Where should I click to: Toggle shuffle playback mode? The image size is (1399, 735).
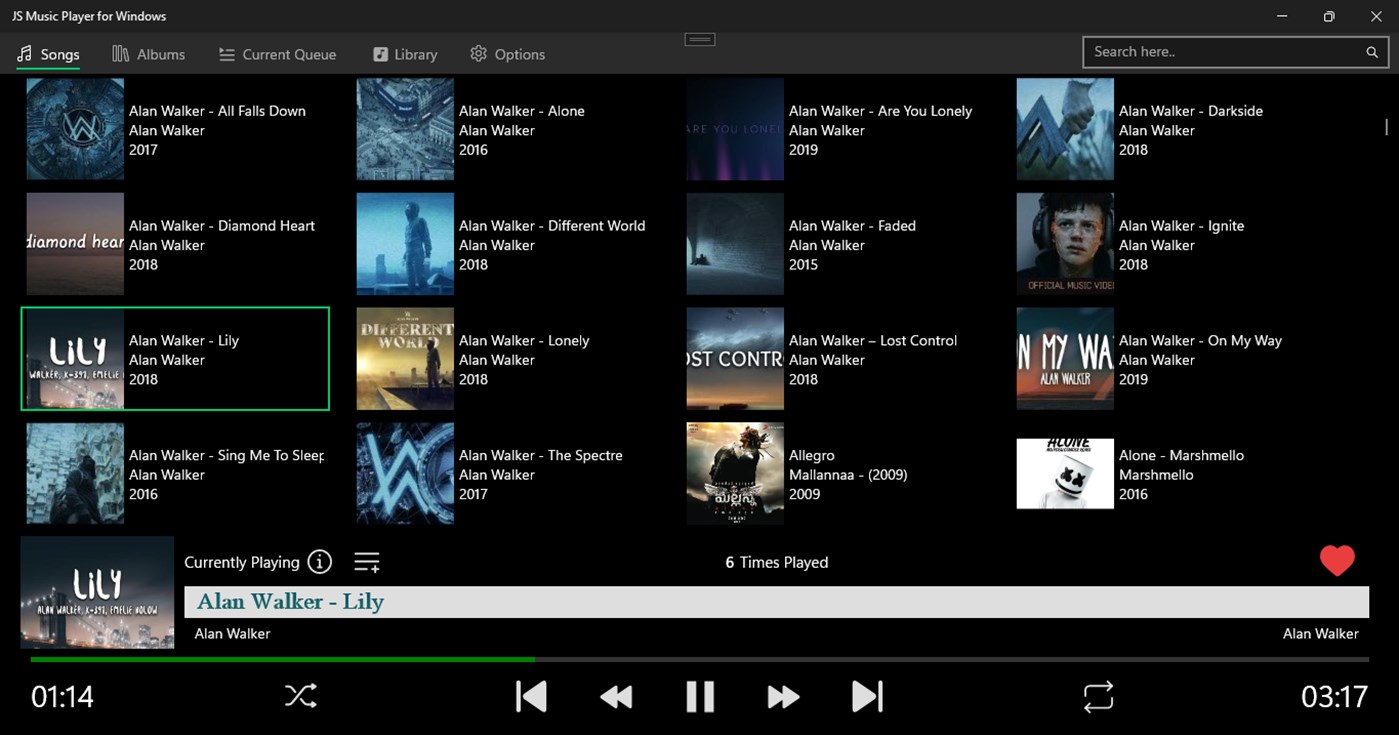[300, 696]
